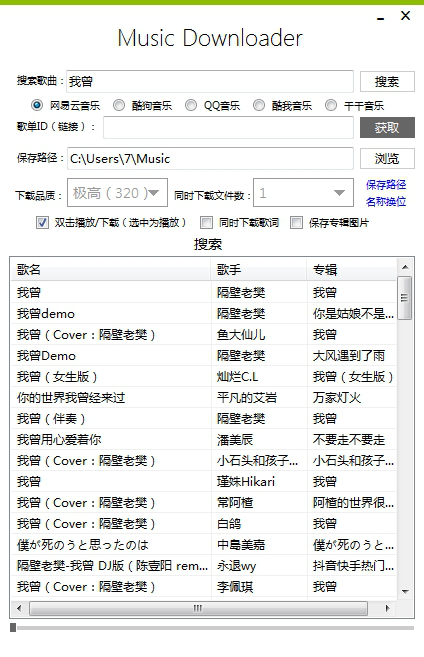Click the 名称换位 link

[386, 202]
